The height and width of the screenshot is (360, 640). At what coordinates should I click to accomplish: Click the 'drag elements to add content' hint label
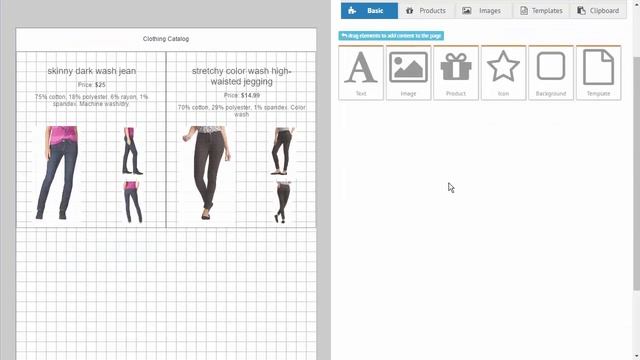(x=391, y=36)
